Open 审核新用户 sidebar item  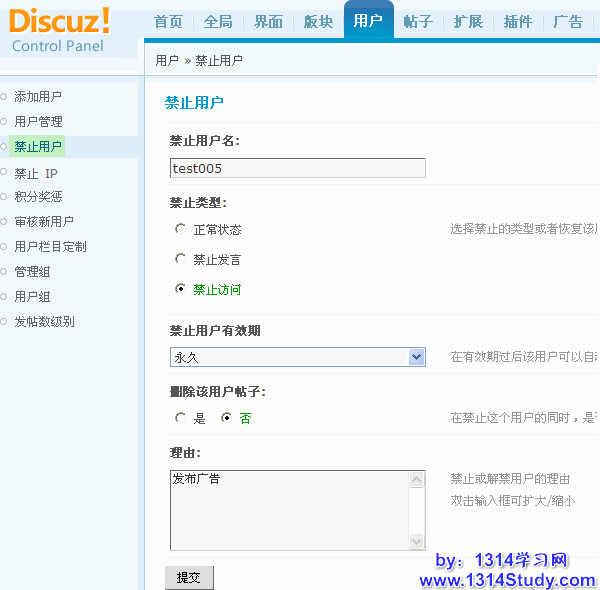coord(44,222)
